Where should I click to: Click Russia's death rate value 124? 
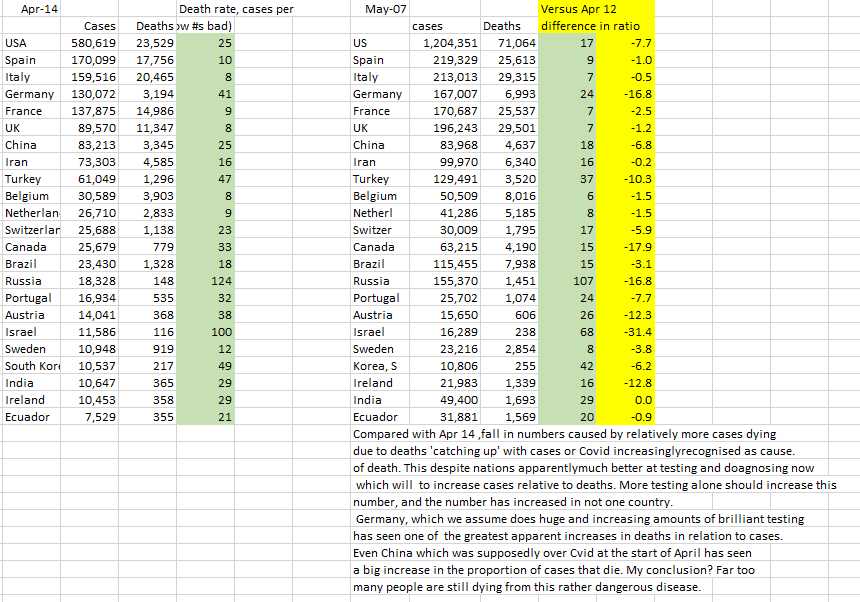(x=222, y=281)
